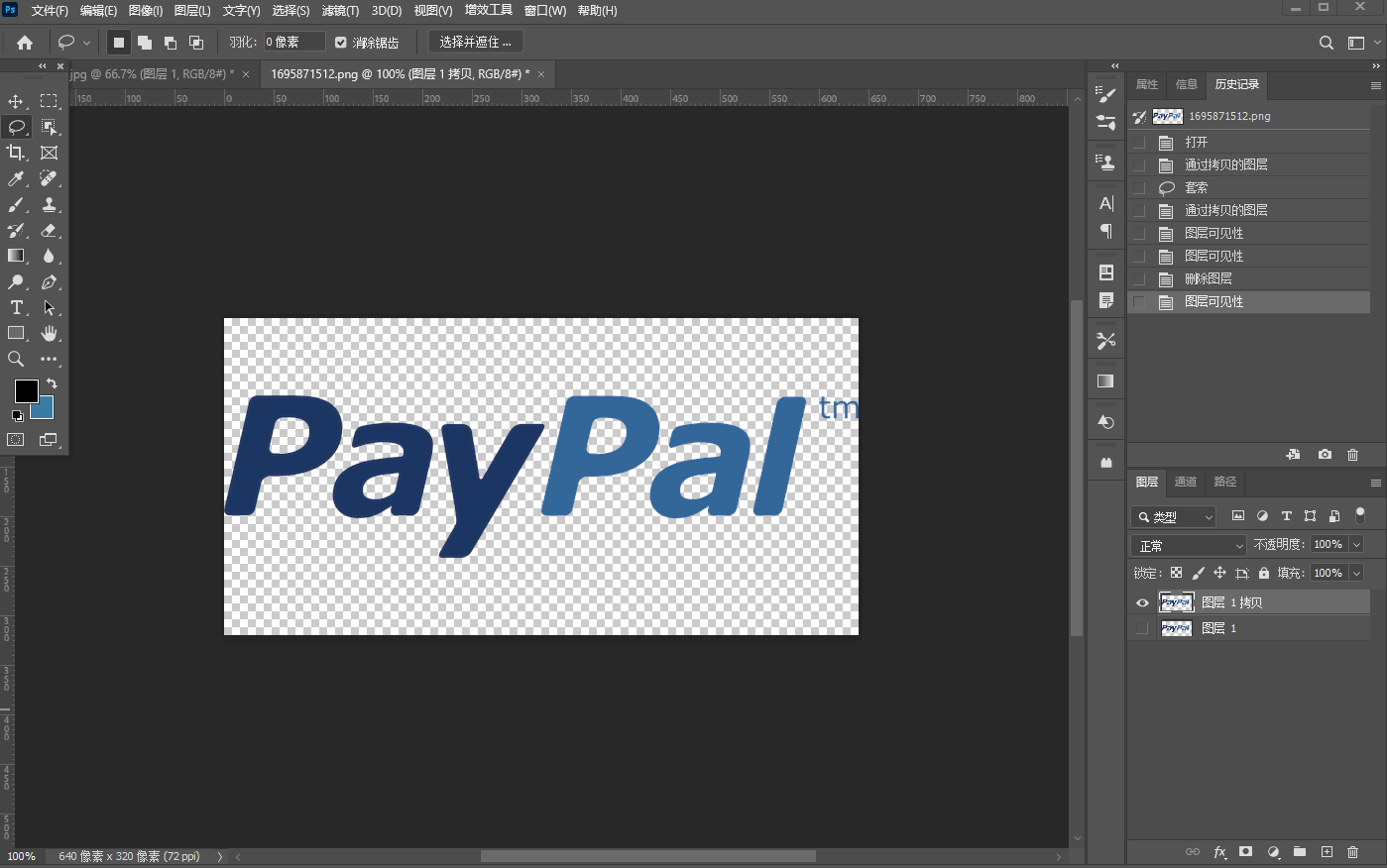Swap foreground and background colors
This screenshot has height=868, width=1387.
[x=52, y=383]
